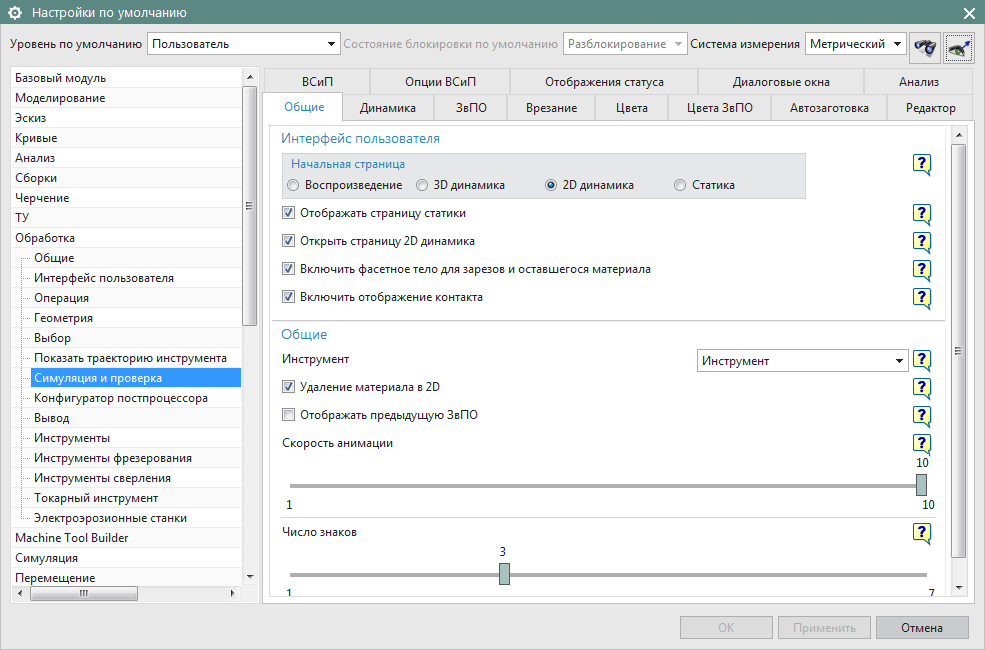Switch to the Динамика tab
This screenshot has width=985, height=650.
click(387, 108)
